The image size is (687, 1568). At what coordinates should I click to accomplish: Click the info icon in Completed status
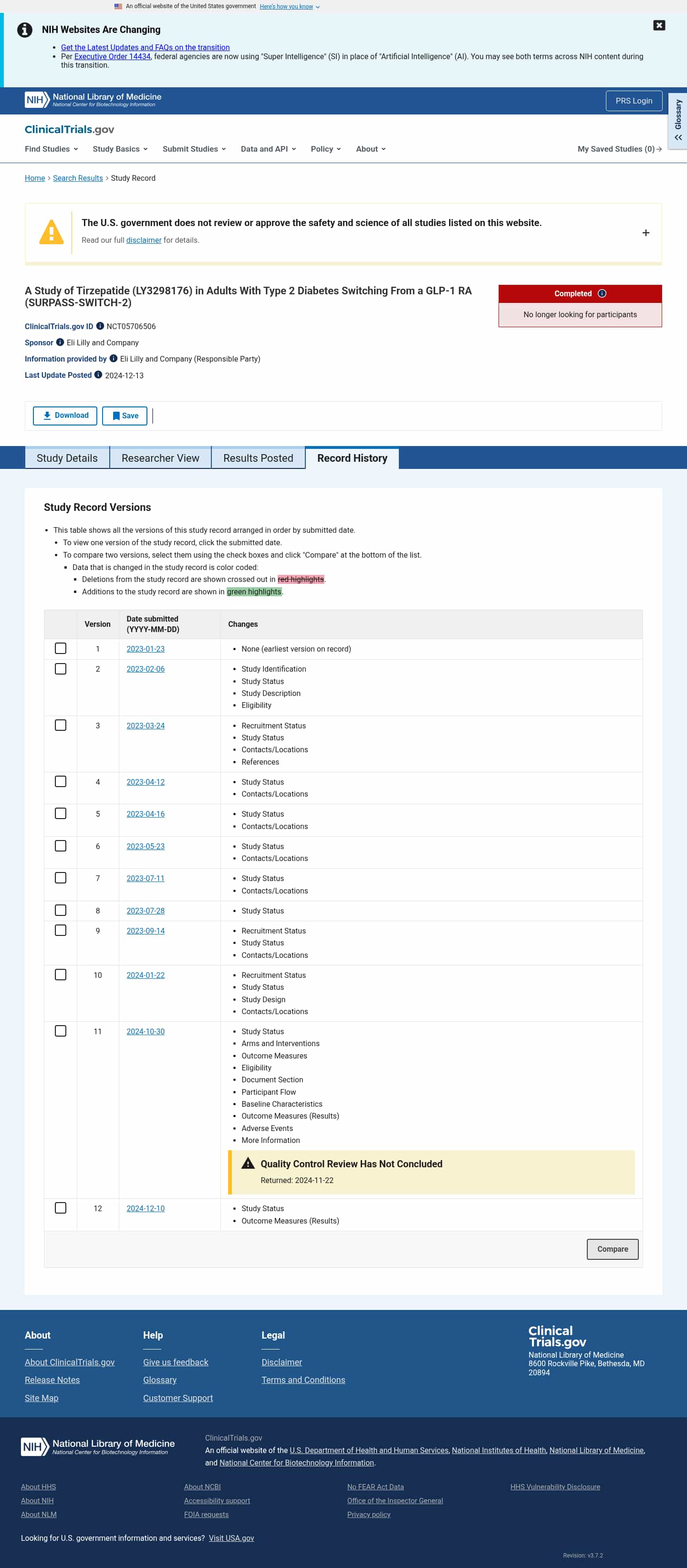pyautogui.click(x=602, y=293)
